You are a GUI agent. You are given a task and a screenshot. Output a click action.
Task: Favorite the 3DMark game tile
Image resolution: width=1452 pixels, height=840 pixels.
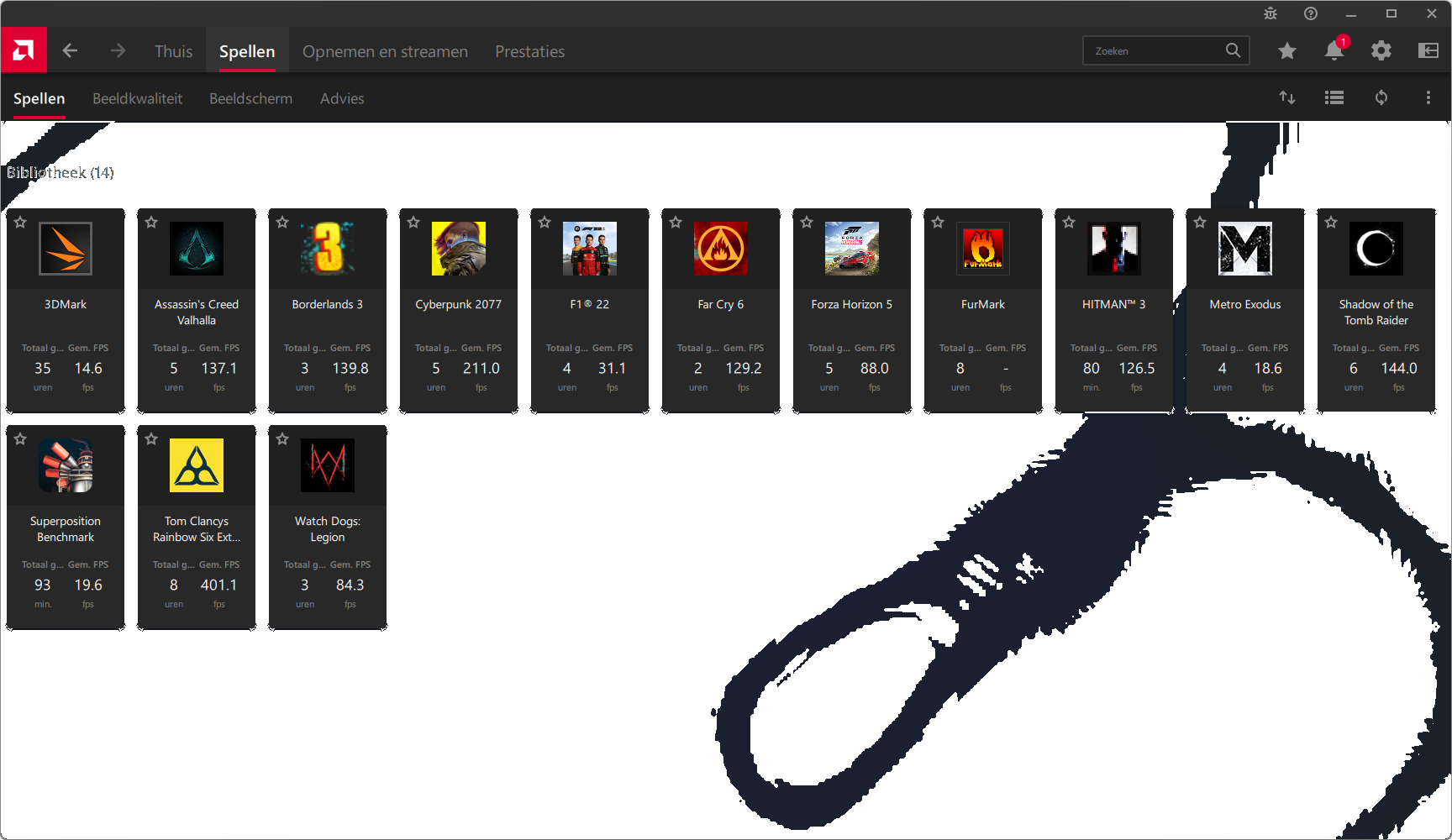pyautogui.click(x=21, y=223)
